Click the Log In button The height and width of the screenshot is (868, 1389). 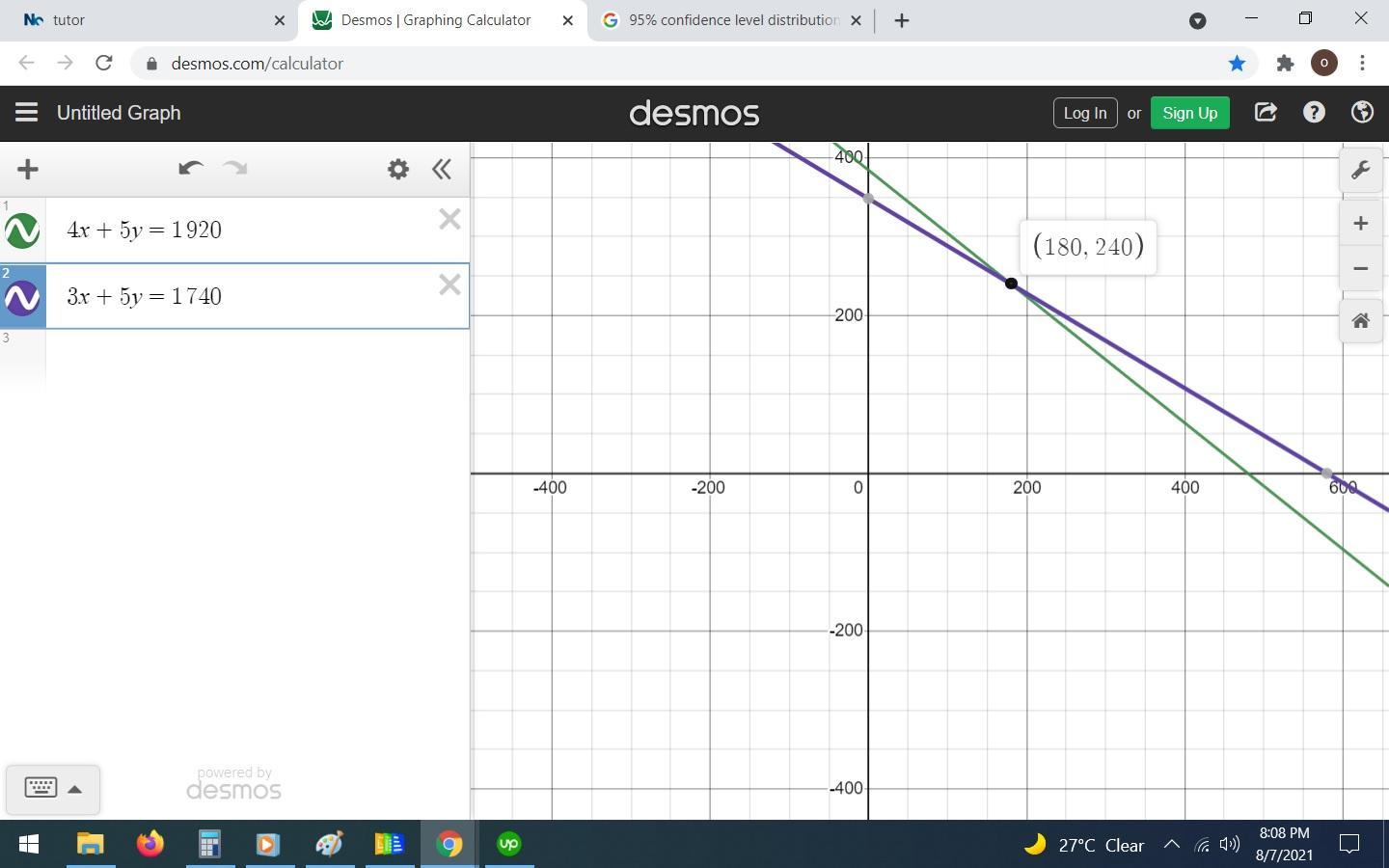pos(1085,113)
